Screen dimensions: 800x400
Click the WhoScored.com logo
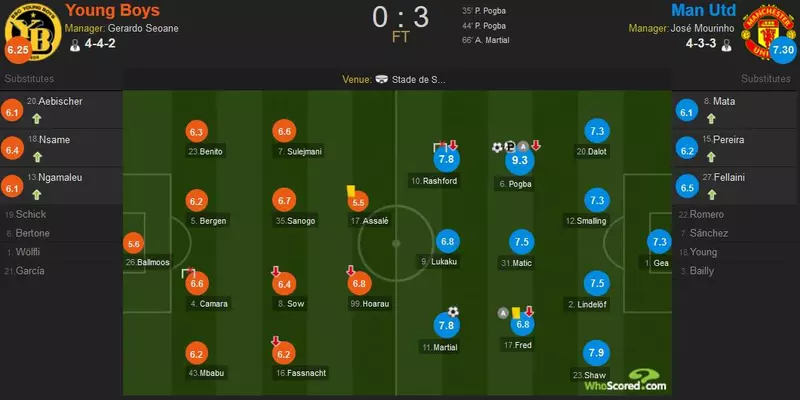(625, 380)
